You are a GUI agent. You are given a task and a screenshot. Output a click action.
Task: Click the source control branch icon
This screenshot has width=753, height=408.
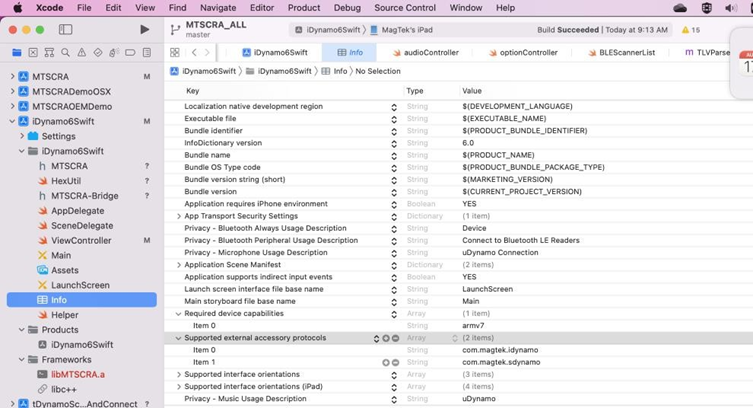[x=175, y=30]
